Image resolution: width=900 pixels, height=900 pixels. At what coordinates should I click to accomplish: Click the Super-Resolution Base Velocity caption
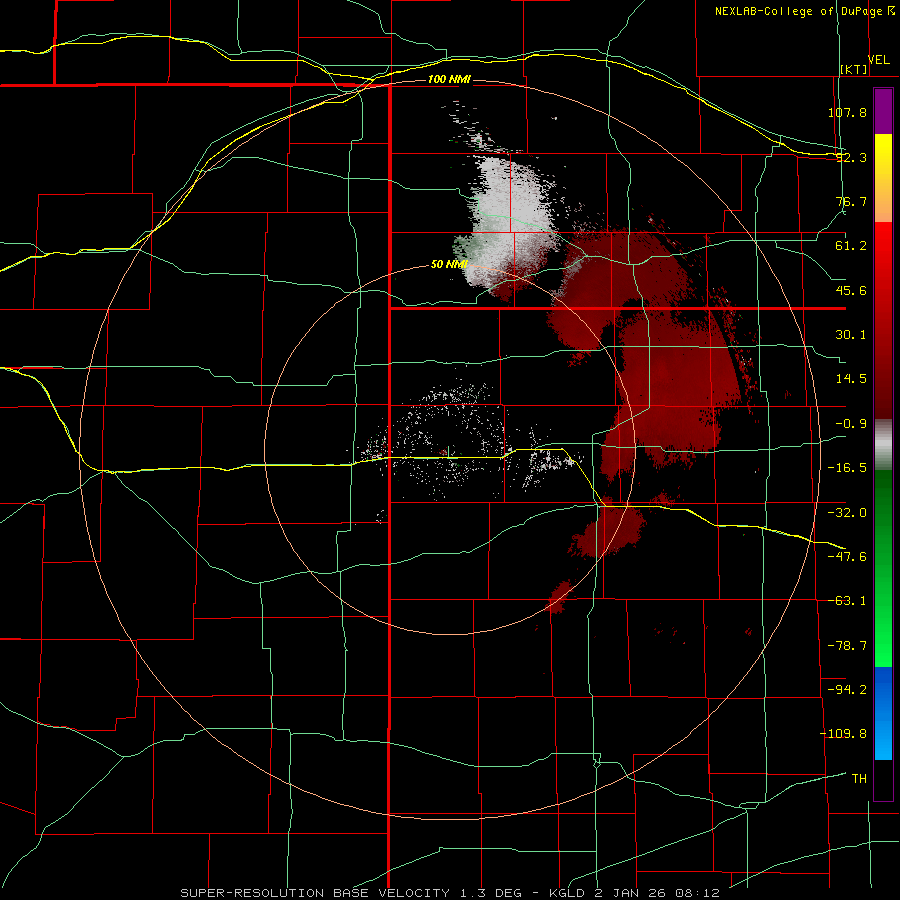[450, 893]
